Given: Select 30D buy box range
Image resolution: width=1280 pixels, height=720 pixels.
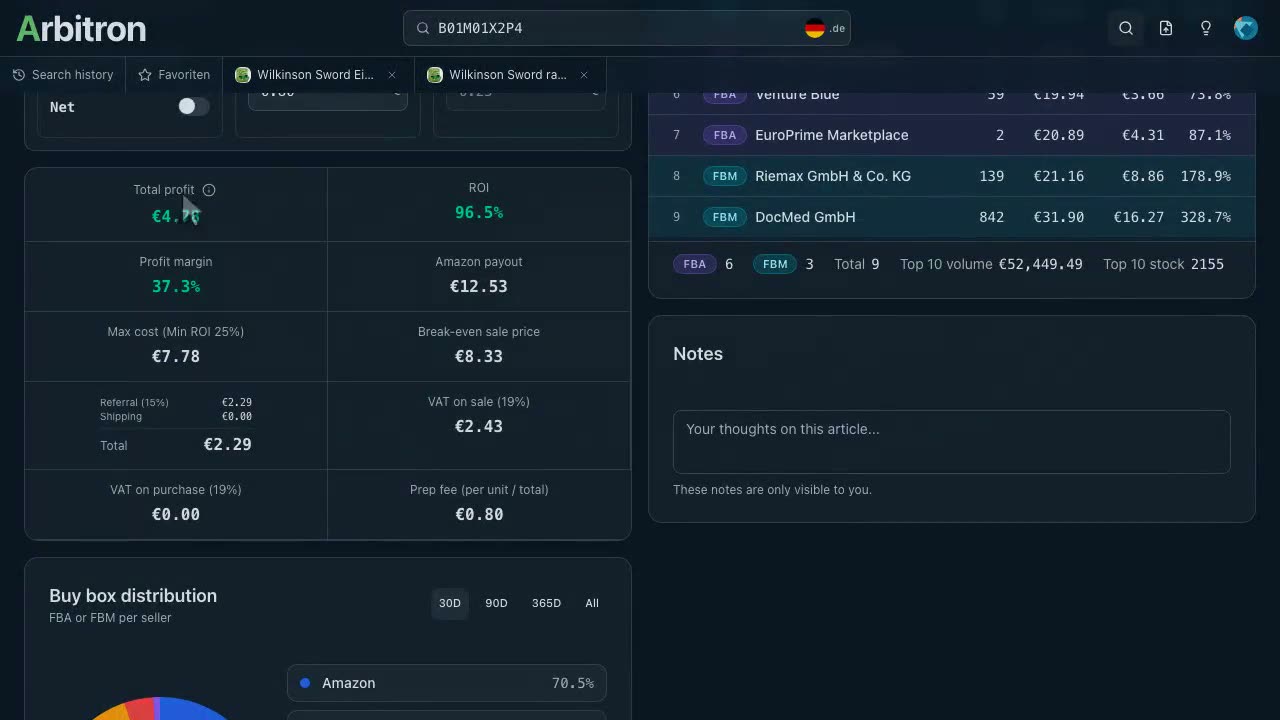Looking at the screenshot, I should pyautogui.click(x=450, y=603).
